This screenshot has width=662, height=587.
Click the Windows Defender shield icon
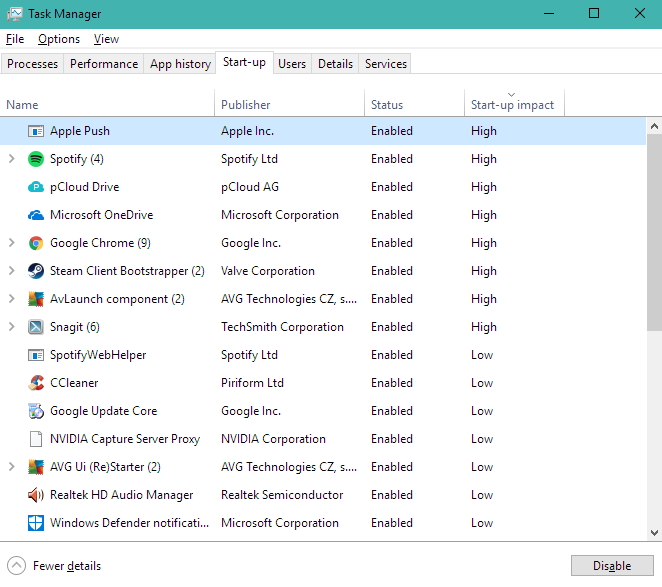point(36,523)
